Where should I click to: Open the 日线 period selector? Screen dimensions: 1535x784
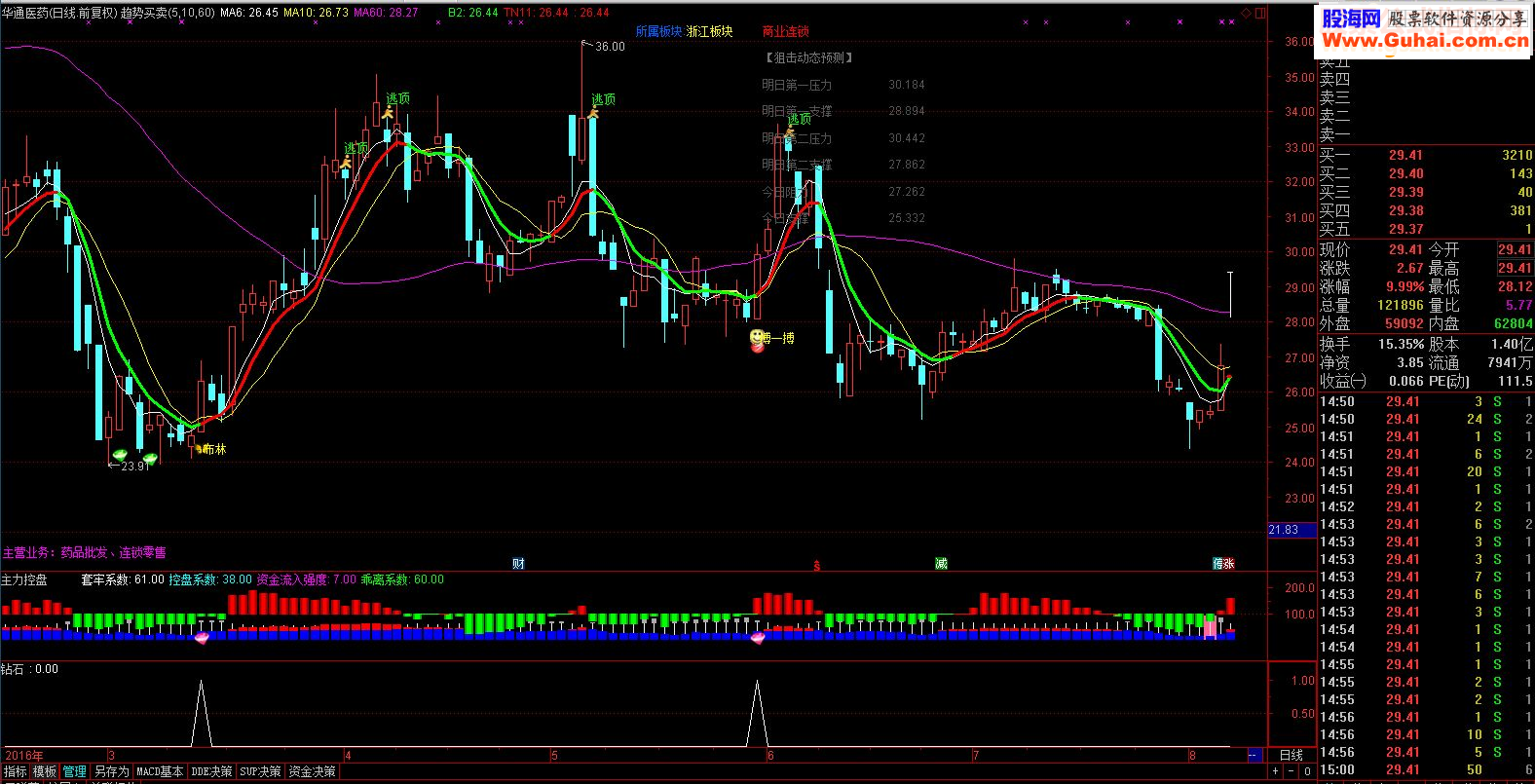(x=1291, y=755)
